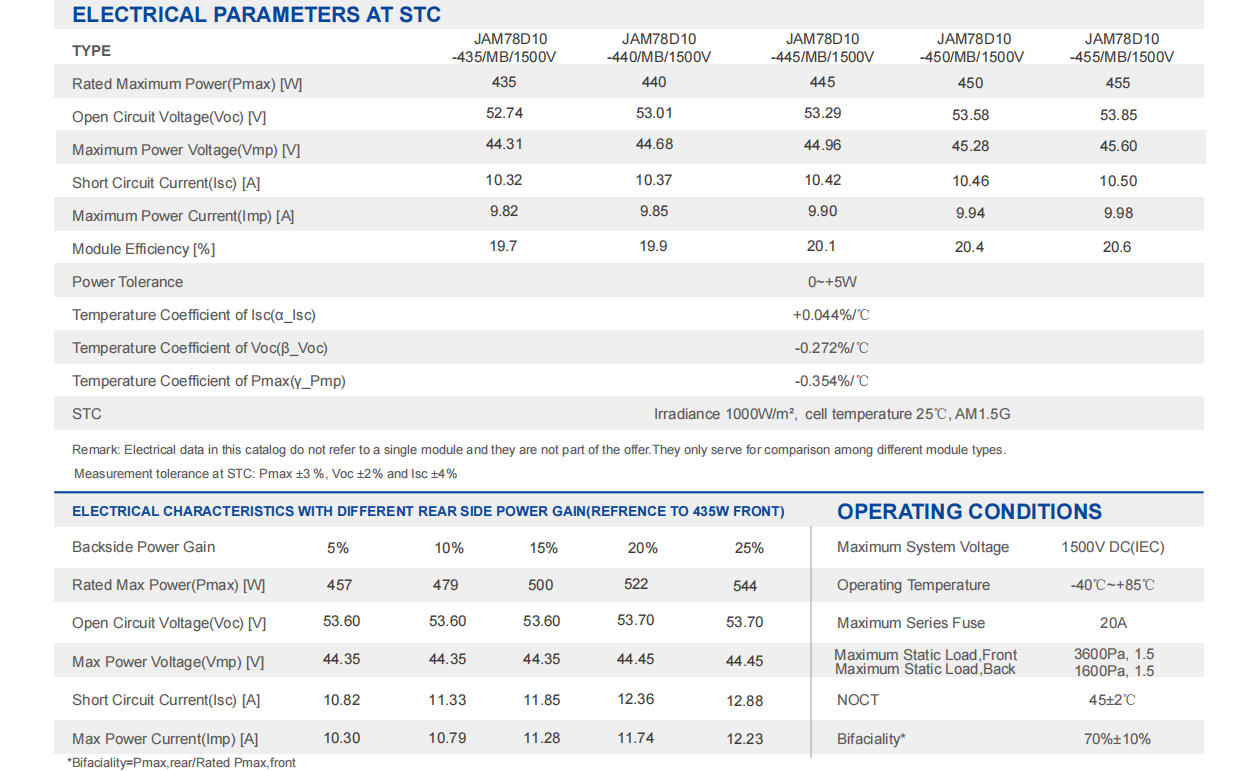Click the NOCT value 45±2℃

(1113, 700)
